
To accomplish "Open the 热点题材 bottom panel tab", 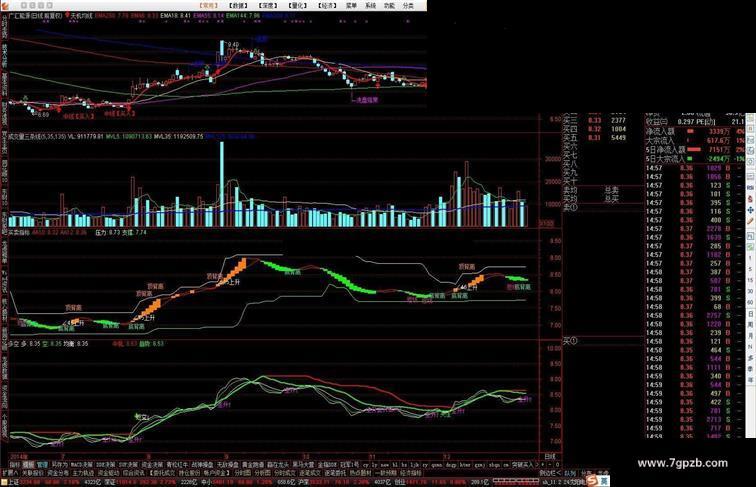I will (360, 473).
